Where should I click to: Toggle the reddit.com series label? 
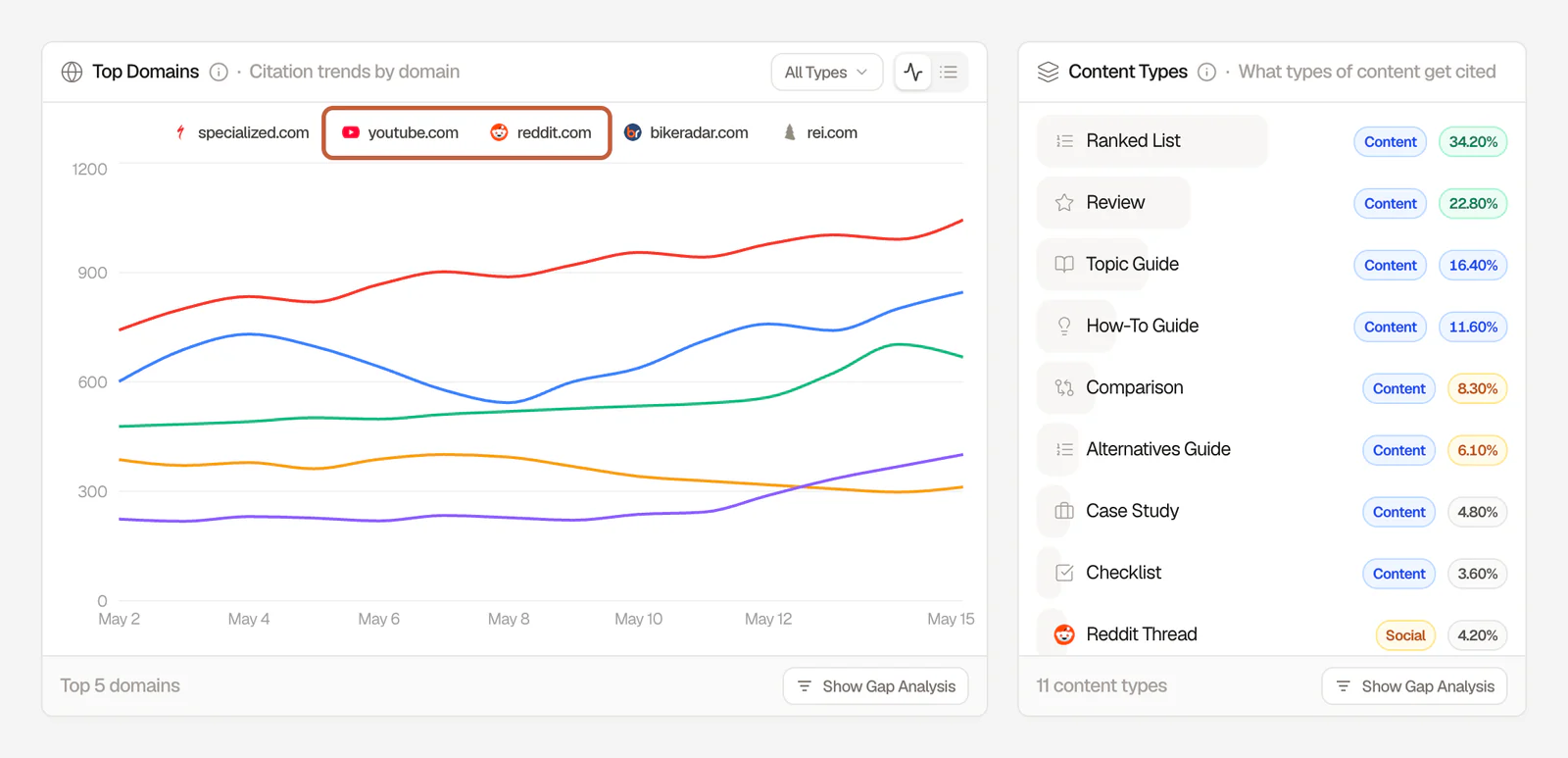(x=554, y=132)
